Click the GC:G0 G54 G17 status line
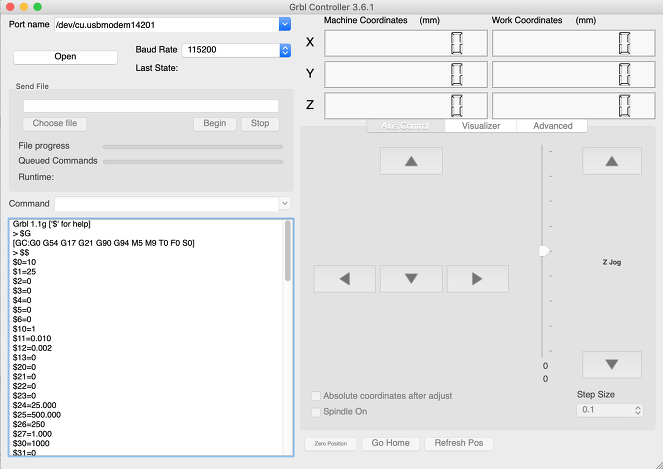This screenshot has width=663, height=469. click(104, 243)
